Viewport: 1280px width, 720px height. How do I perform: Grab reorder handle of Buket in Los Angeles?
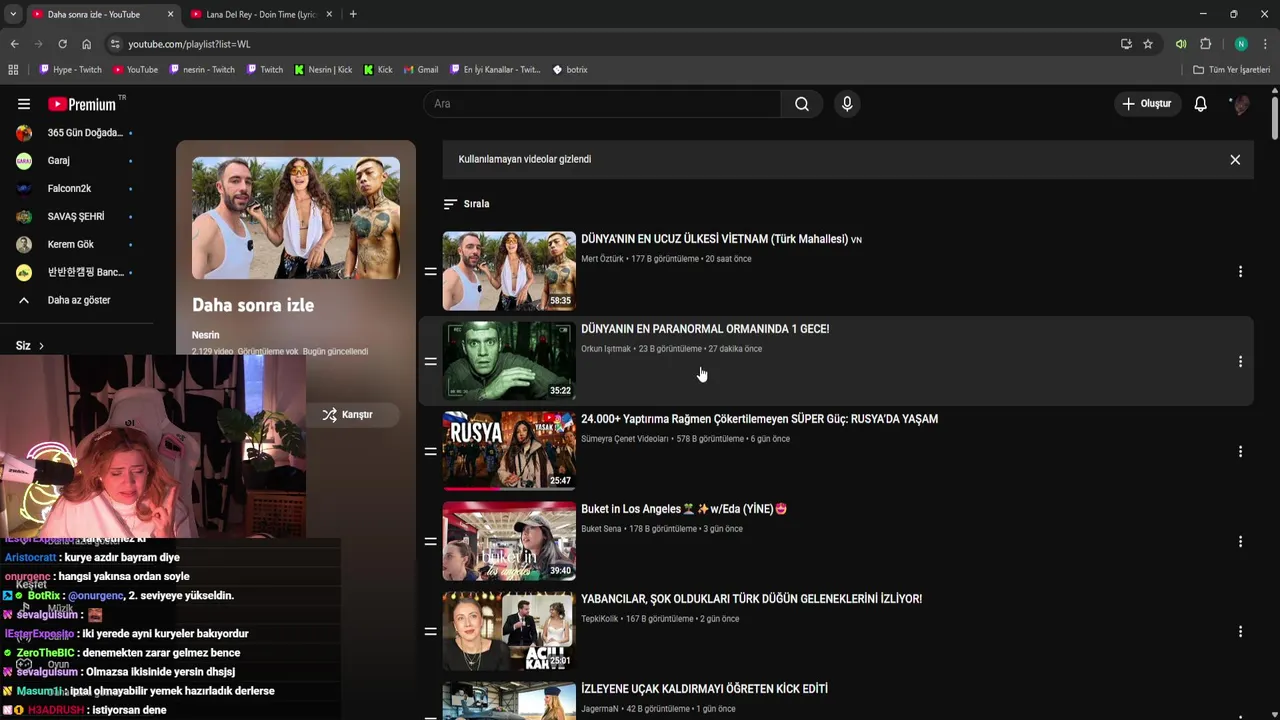coord(430,542)
